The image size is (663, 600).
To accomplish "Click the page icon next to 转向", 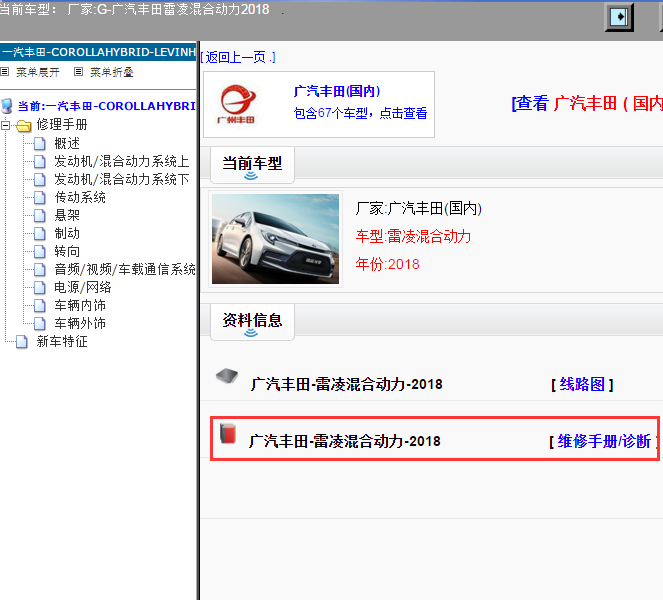I will pyautogui.click(x=40, y=252).
